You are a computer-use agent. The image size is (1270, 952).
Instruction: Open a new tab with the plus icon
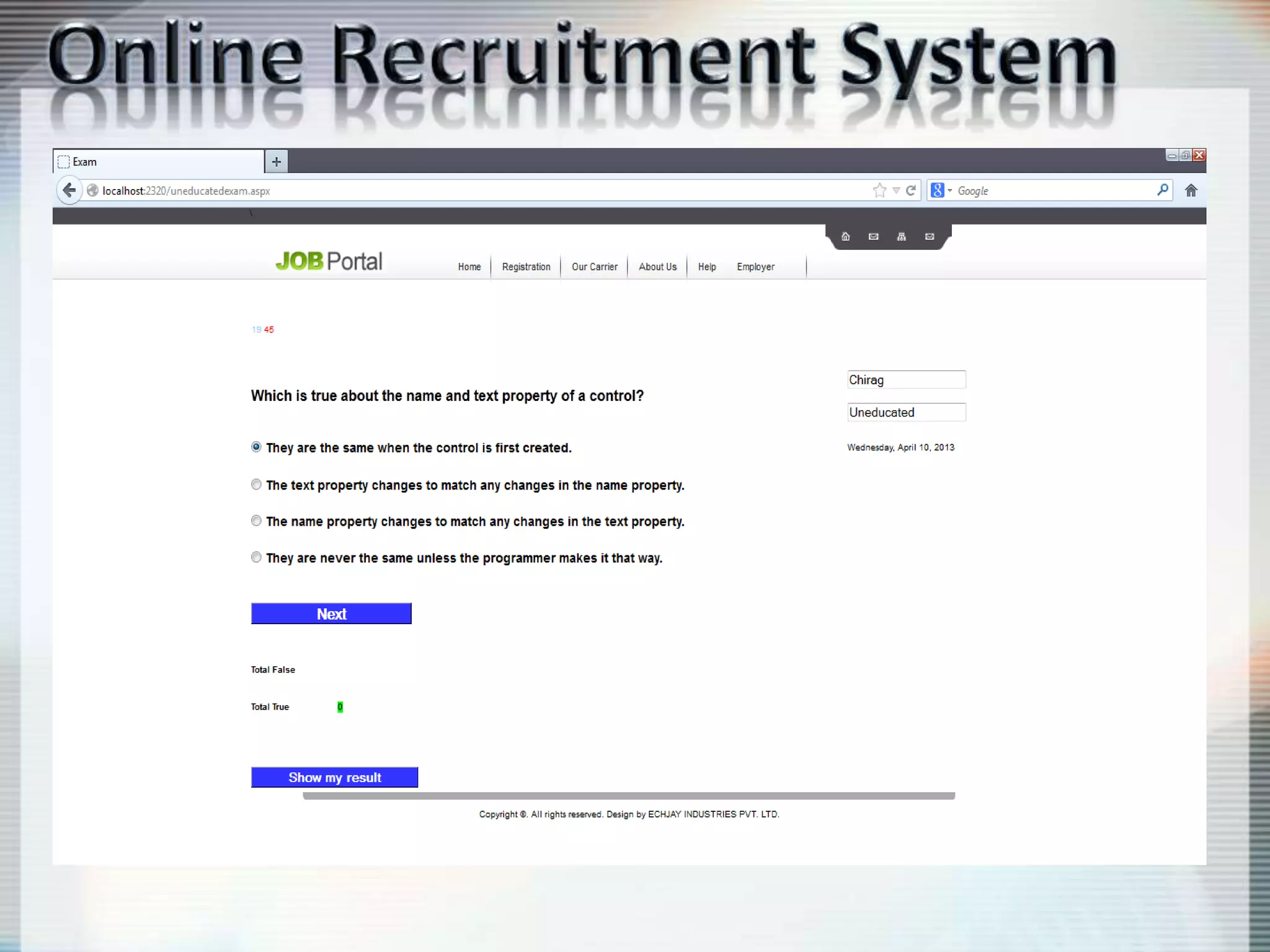coord(276,162)
